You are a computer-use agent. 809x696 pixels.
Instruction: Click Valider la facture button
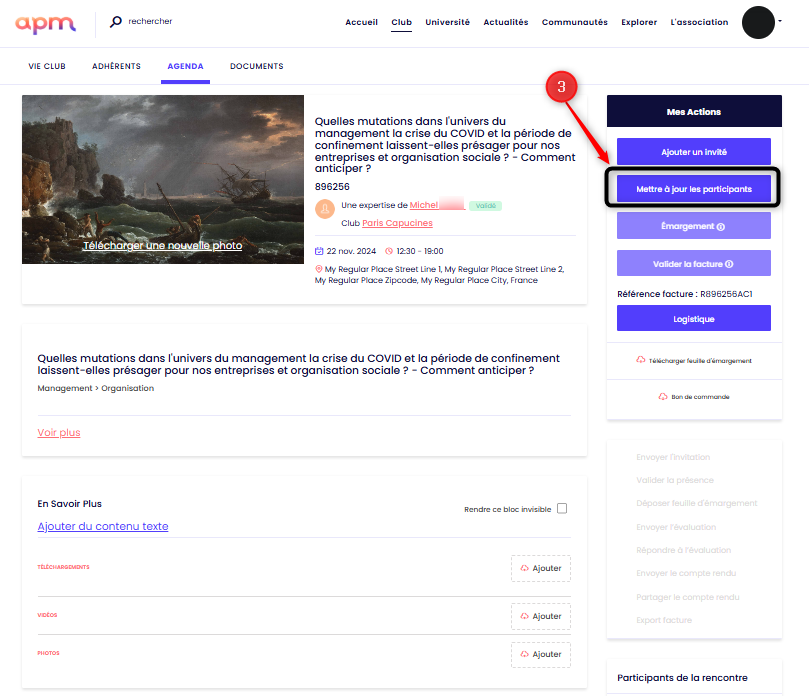(693, 264)
